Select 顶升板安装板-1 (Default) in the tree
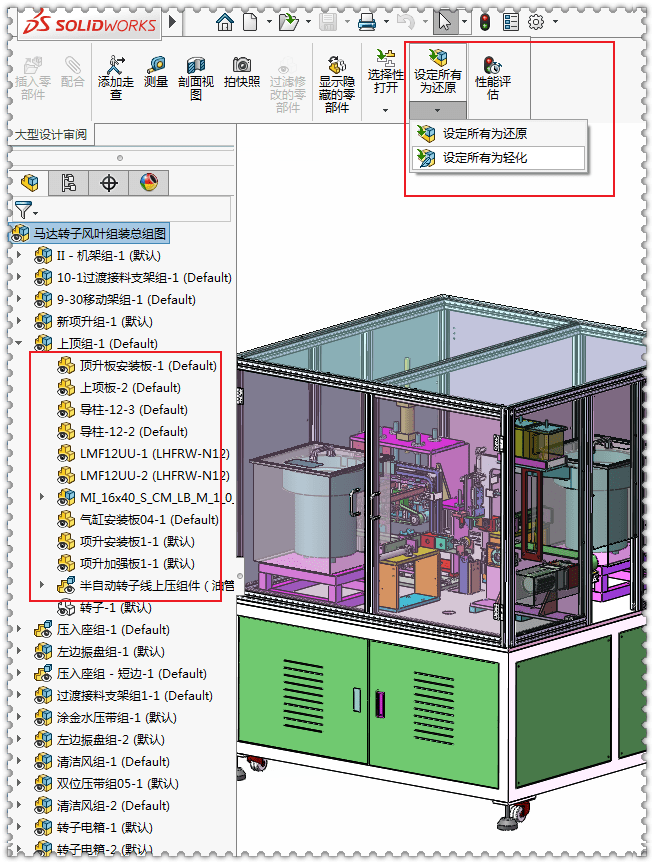The image size is (654, 864). click(x=138, y=365)
